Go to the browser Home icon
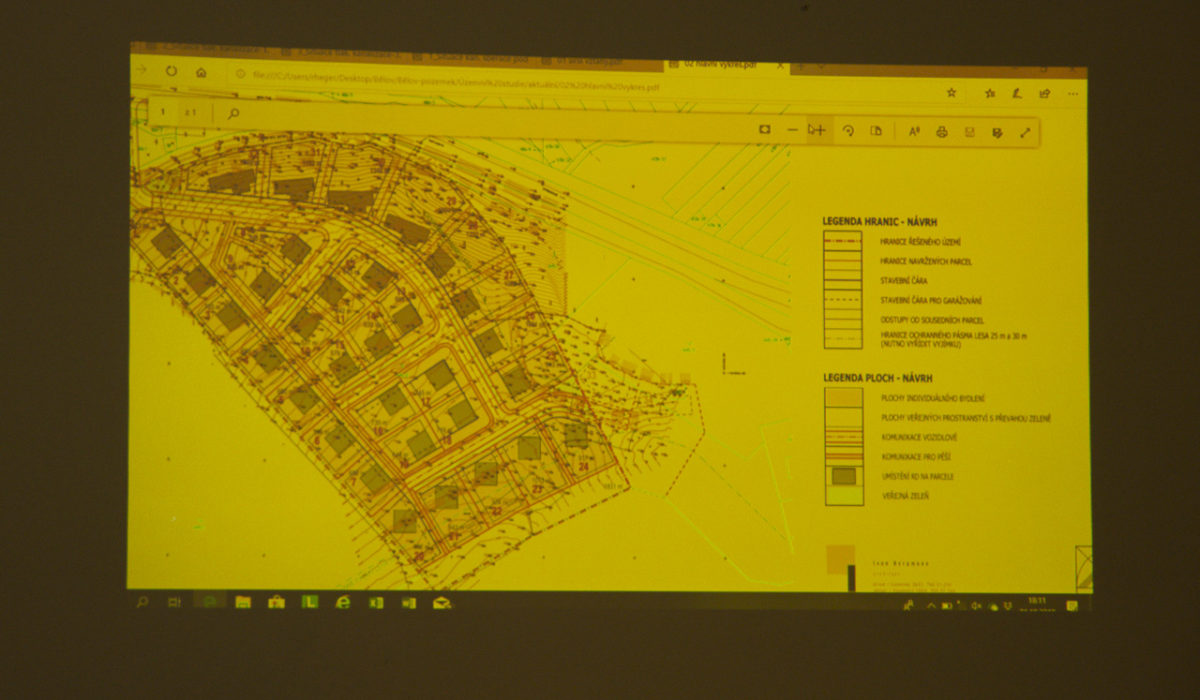 point(201,73)
